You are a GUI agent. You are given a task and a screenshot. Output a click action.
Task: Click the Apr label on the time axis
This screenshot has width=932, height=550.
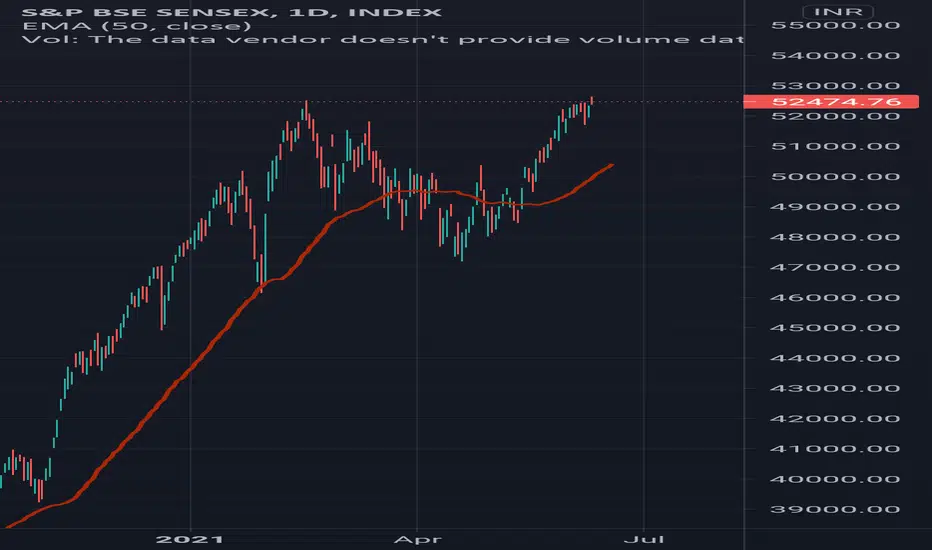418,540
